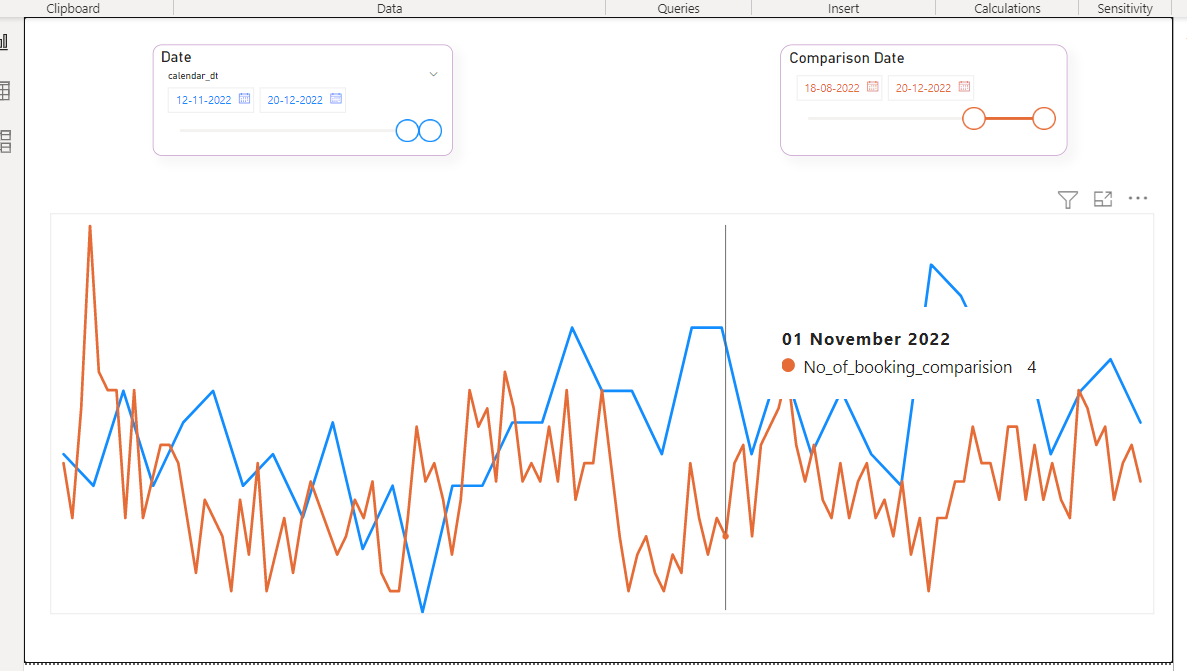Image resolution: width=1187 pixels, height=671 pixels.
Task: Click the No_of_booking_comparision tooltip label
Action: pyautogui.click(x=908, y=367)
